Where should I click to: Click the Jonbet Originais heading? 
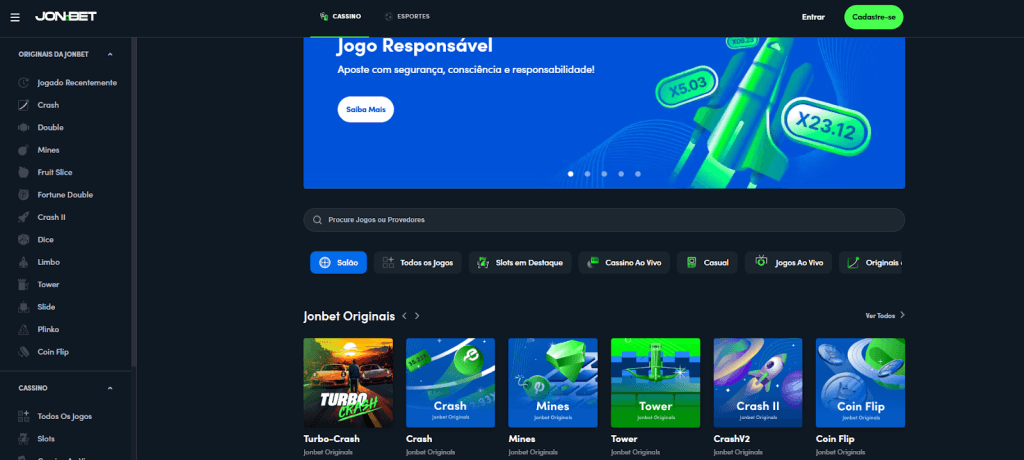(349, 316)
